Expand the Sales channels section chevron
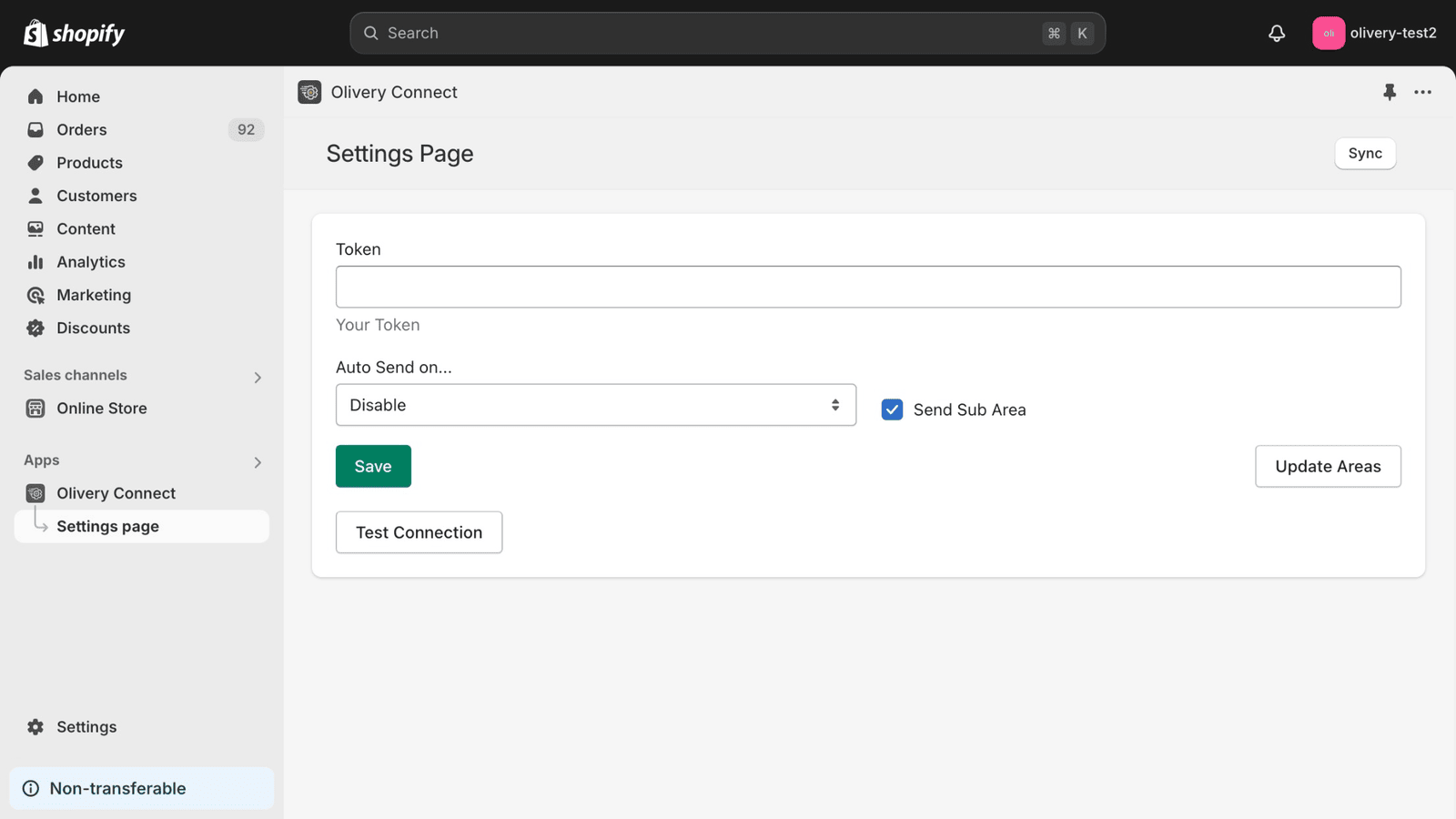 point(258,377)
